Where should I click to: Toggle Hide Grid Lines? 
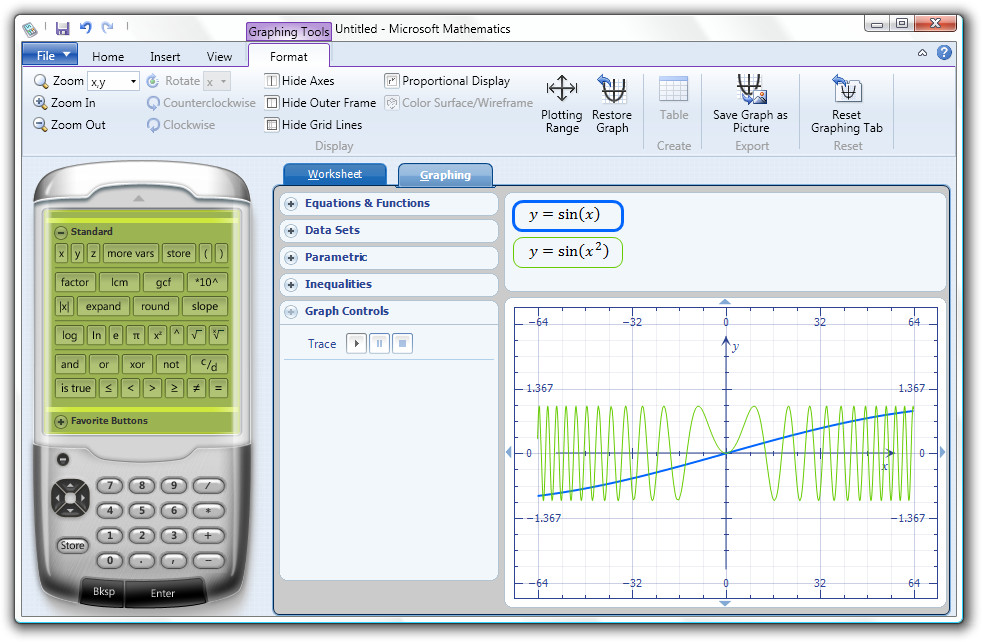coord(314,125)
